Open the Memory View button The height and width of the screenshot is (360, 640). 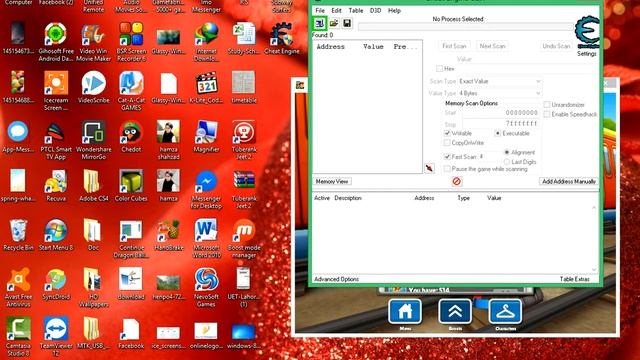coord(332,182)
